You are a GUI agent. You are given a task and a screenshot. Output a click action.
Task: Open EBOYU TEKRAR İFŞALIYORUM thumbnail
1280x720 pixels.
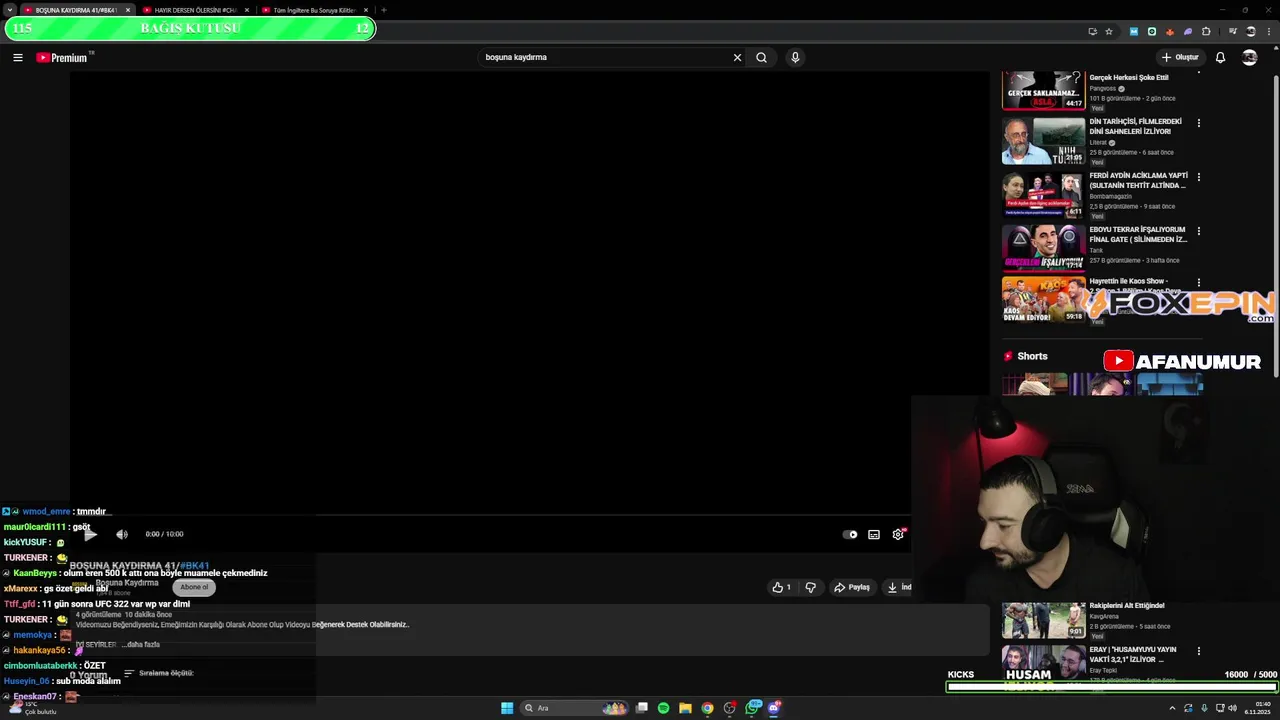coord(1043,247)
